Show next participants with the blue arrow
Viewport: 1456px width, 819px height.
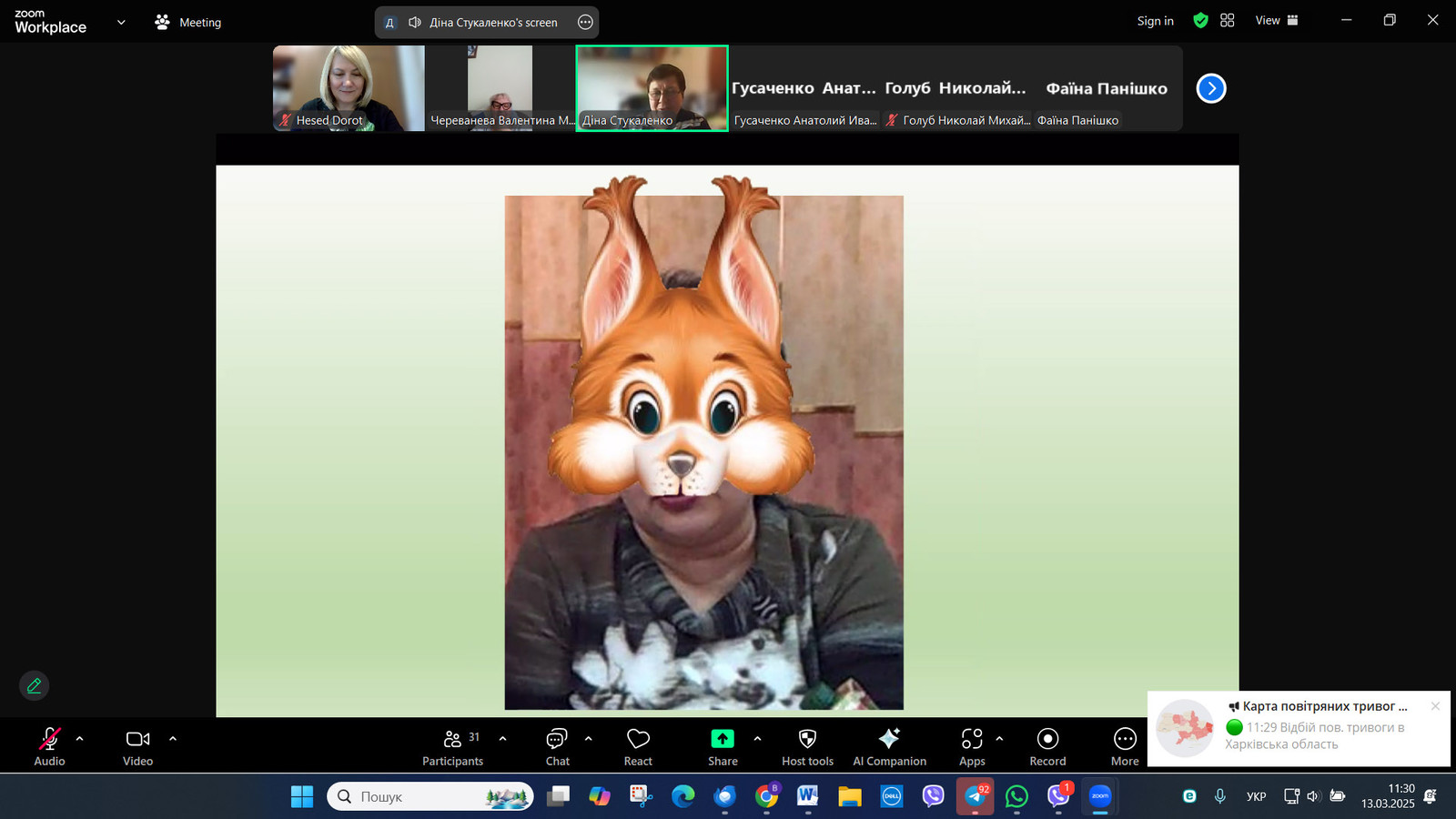tap(1211, 88)
